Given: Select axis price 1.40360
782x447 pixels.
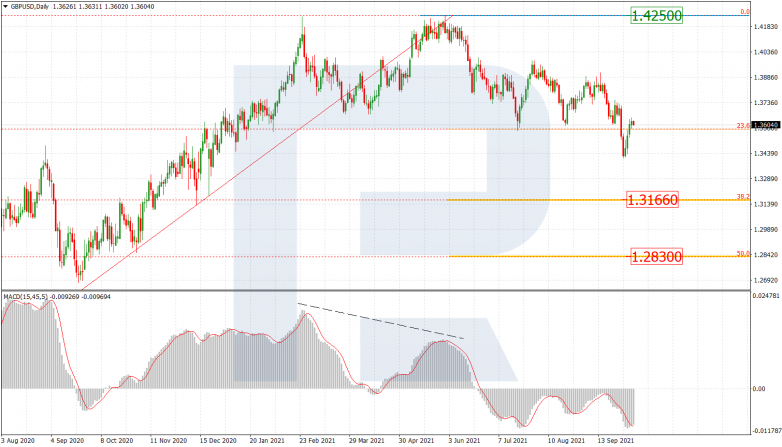Looking at the screenshot, I should 765,52.
